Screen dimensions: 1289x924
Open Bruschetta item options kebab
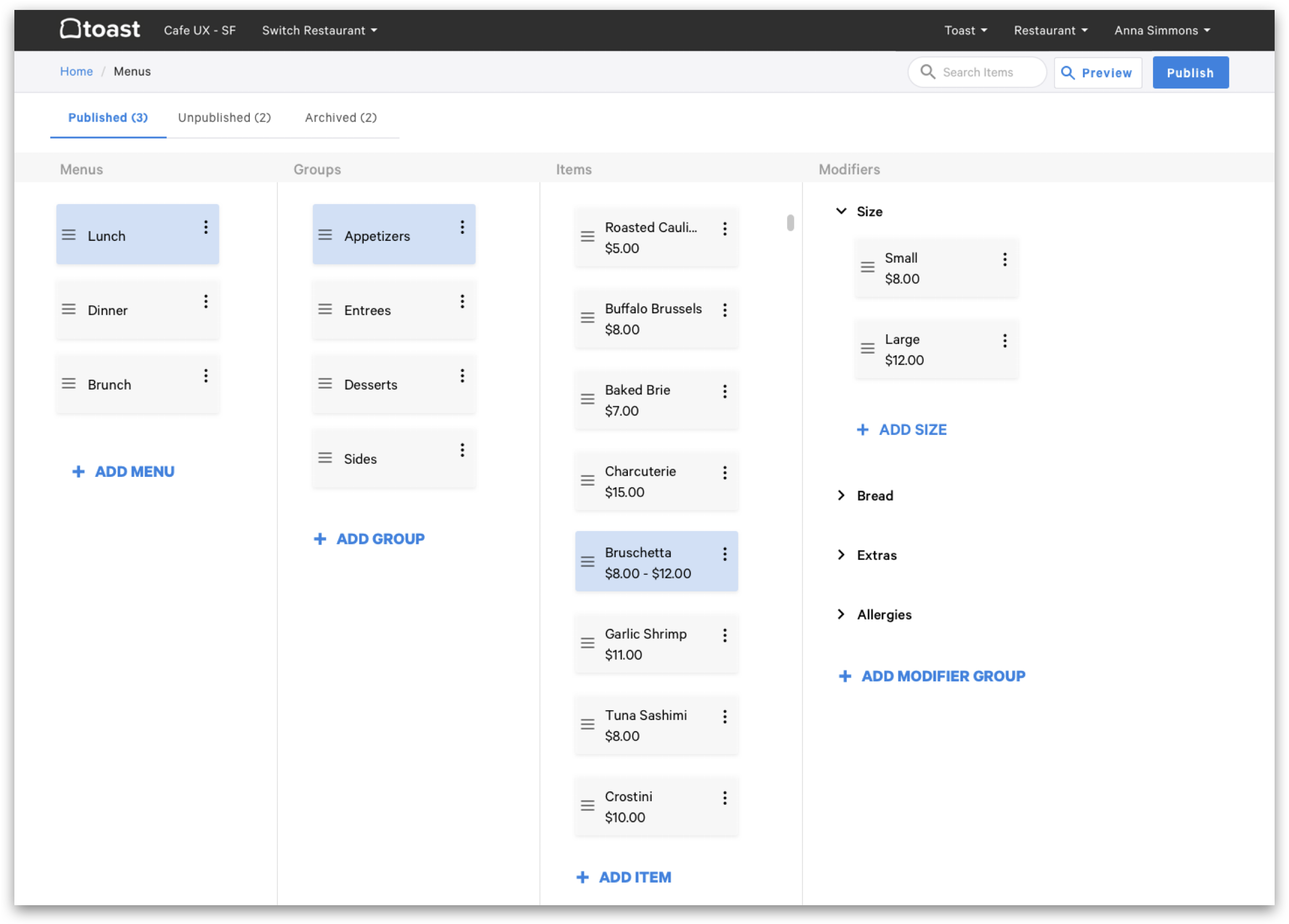pos(725,554)
